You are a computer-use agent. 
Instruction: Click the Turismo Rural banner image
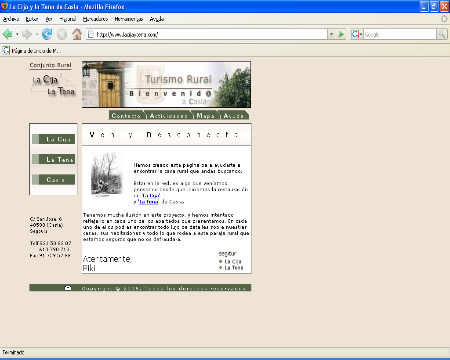pos(166,84)
